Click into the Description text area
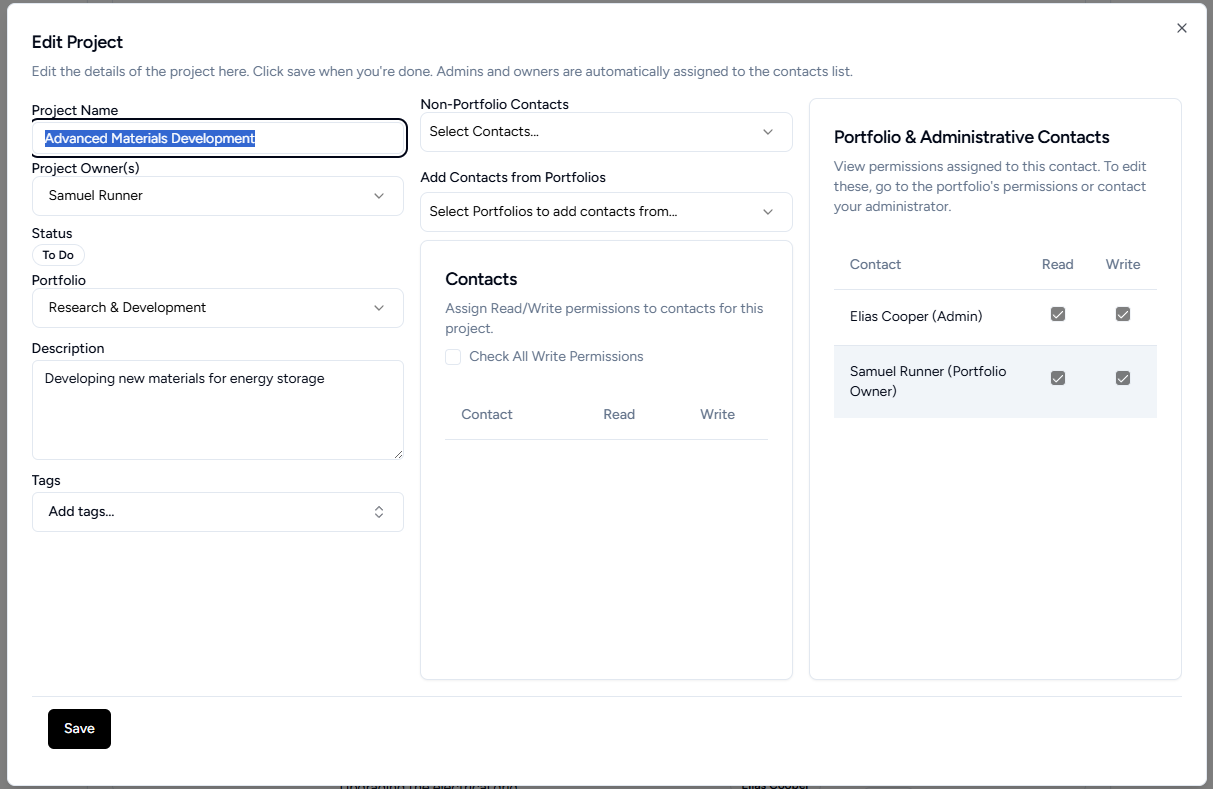 [x=217, y=410]
